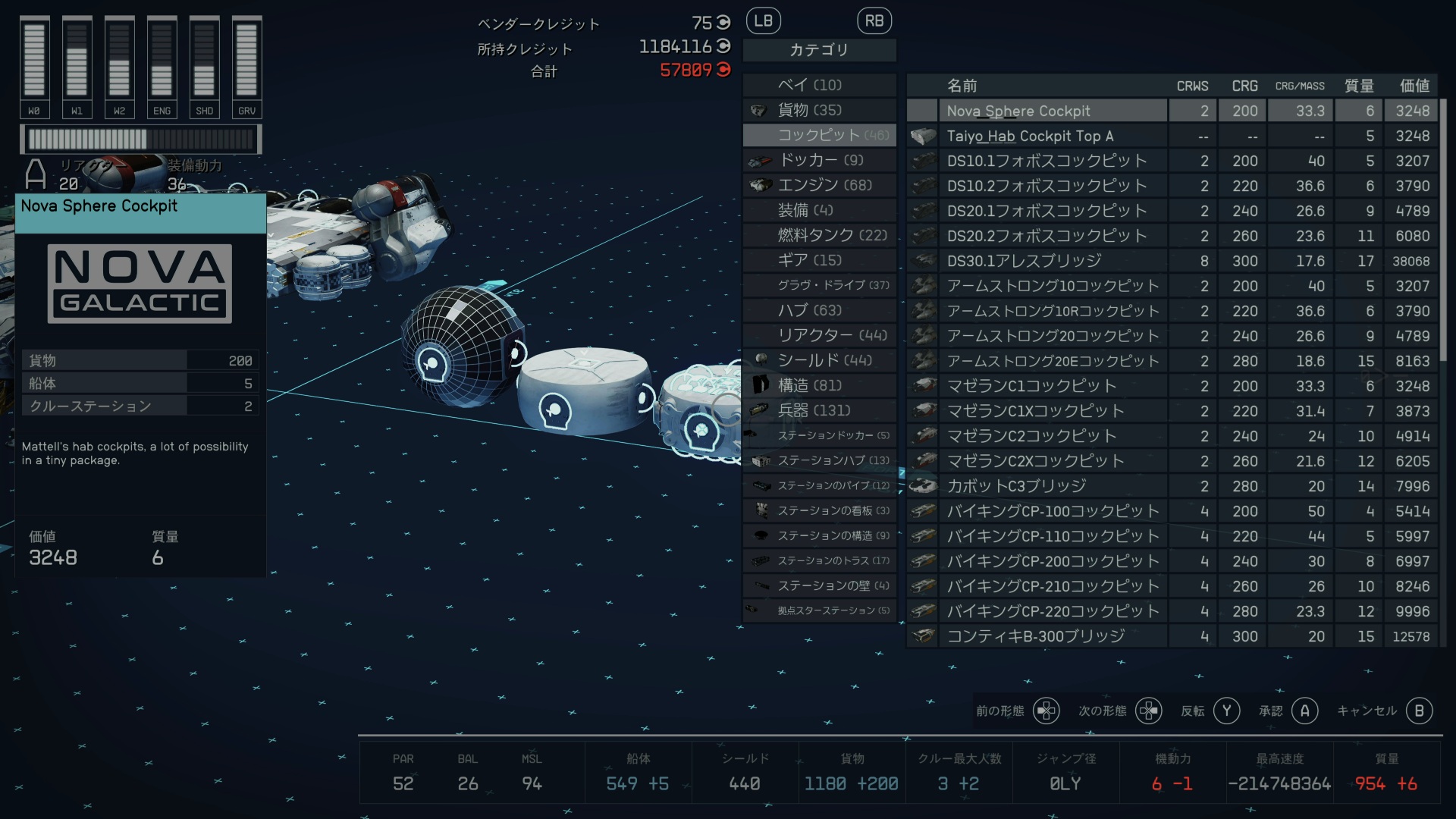Select ステーションのトラス (17) category
Viewport: 1456px width, 819px height.
[x=820, y=560]
